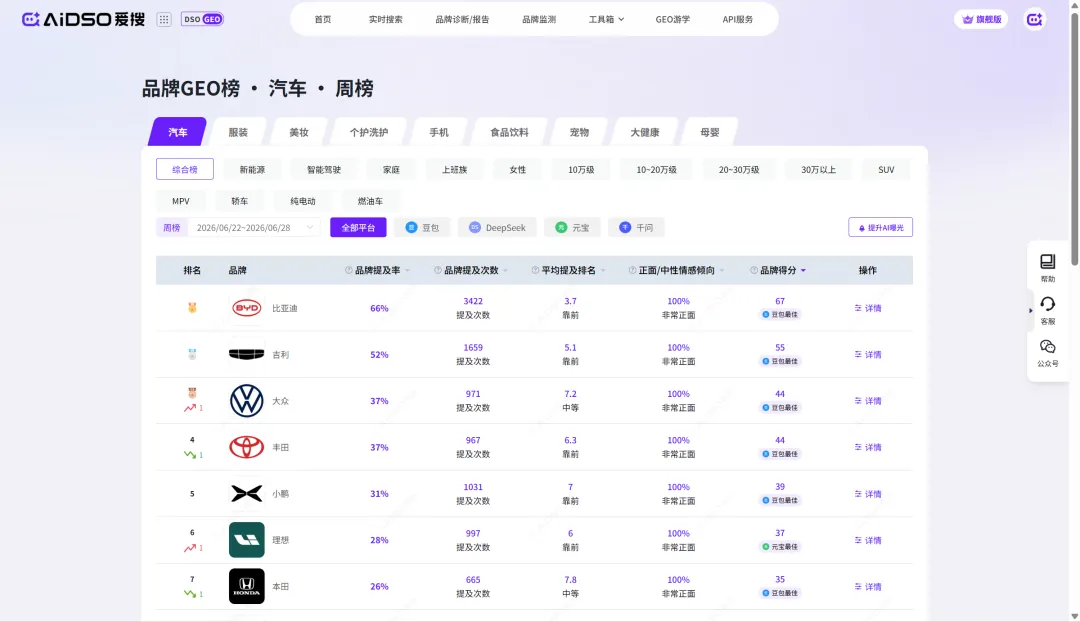Click the 旗舰版 upgrade button

[982, 19]
